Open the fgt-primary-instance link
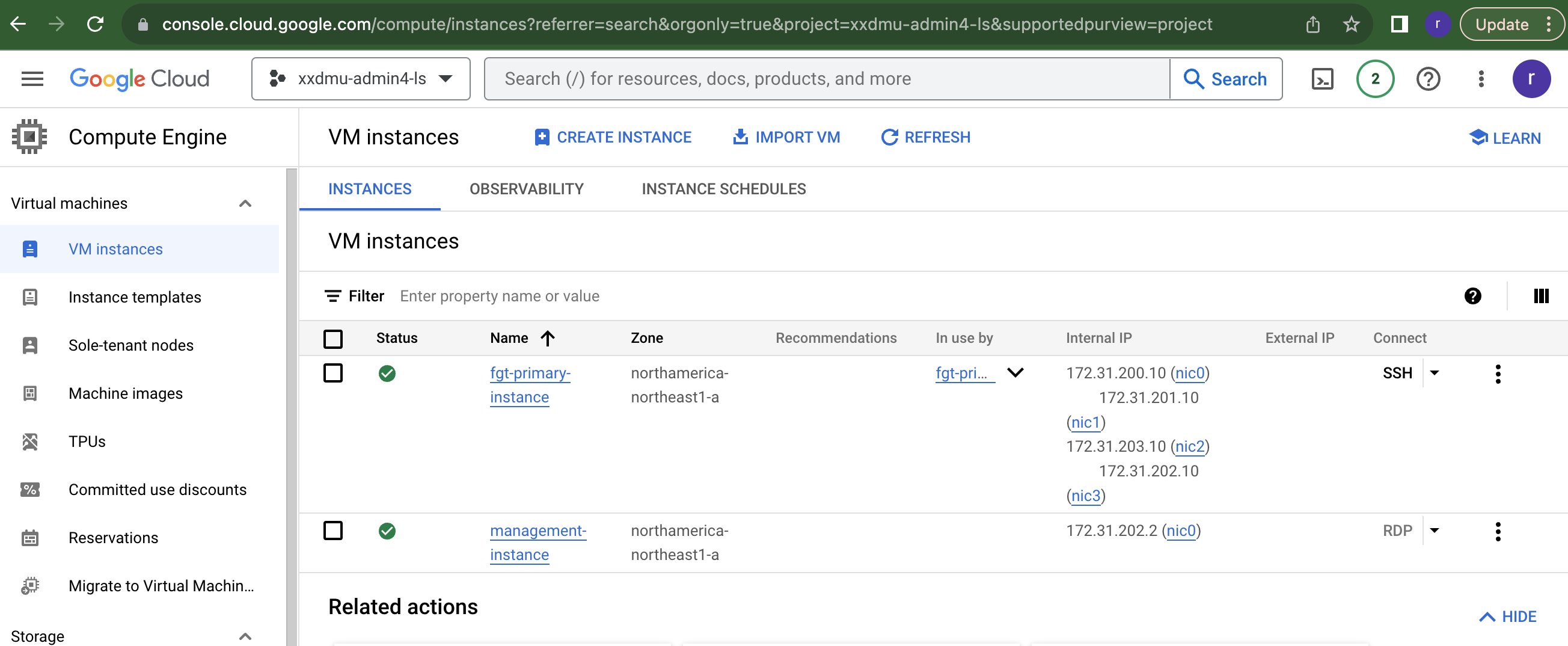 click(530, 384)
